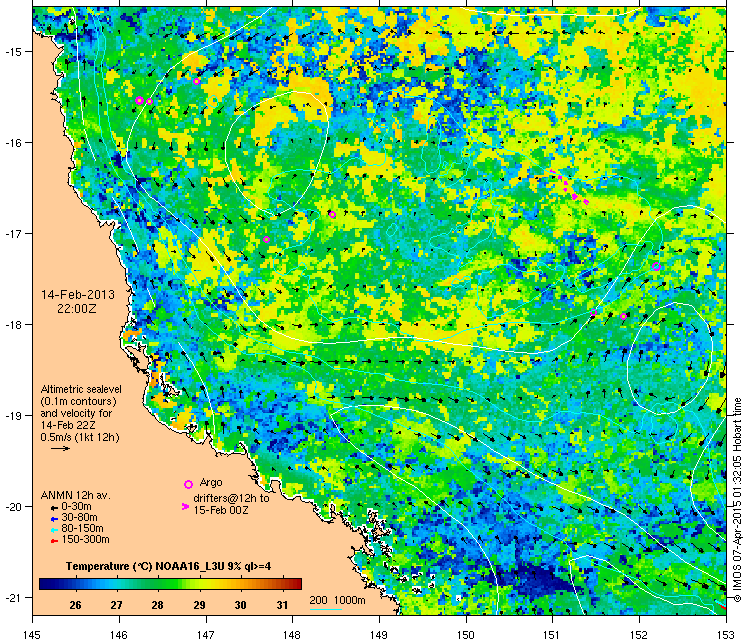The width and height of the screenshot is (750, 640).
Task: Click the magenta drifter track near 151E, 16.5S
Action: point(569,188)
